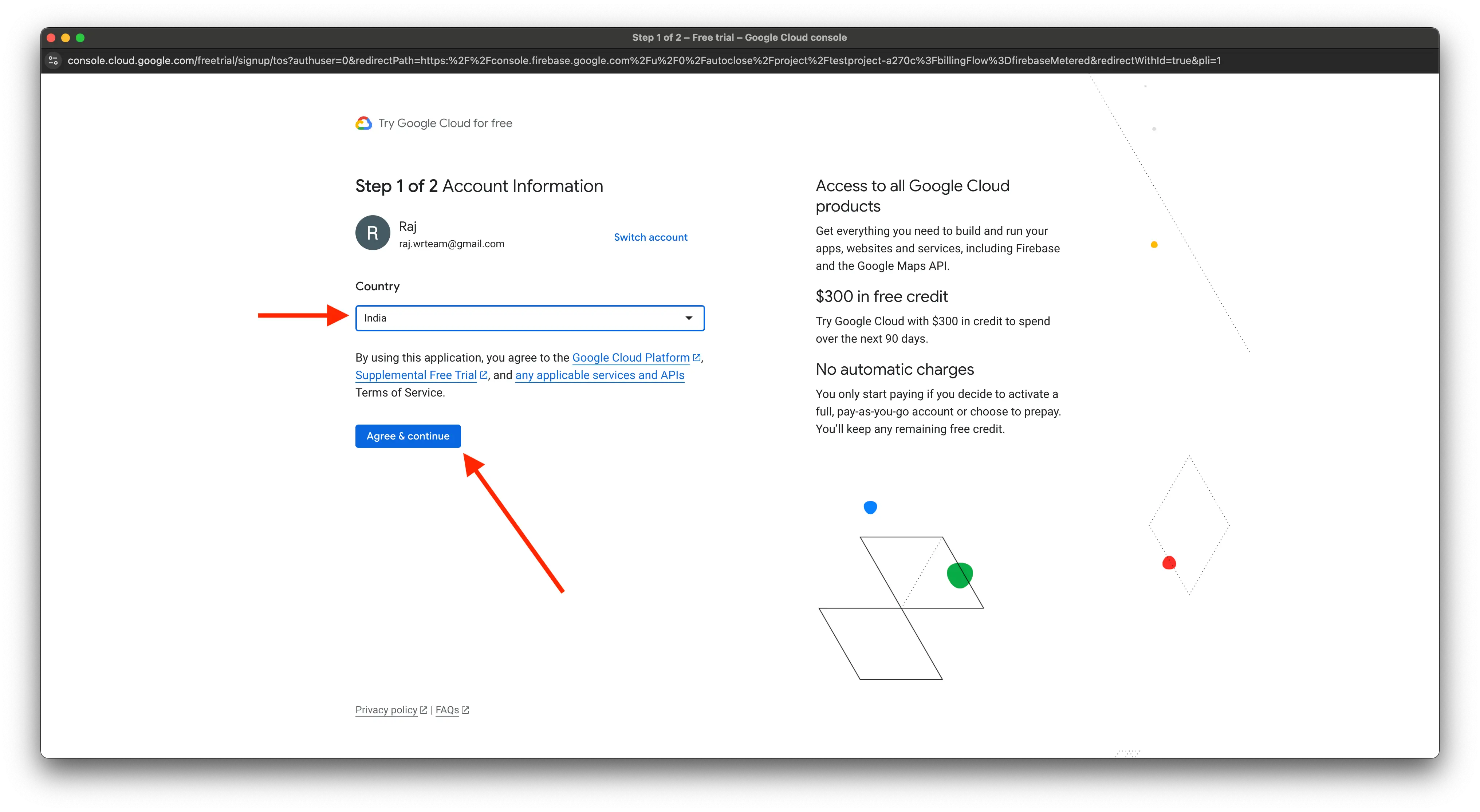Click the No automatic charges heading
Screen dimensions: 1480x812
point(894,369)
